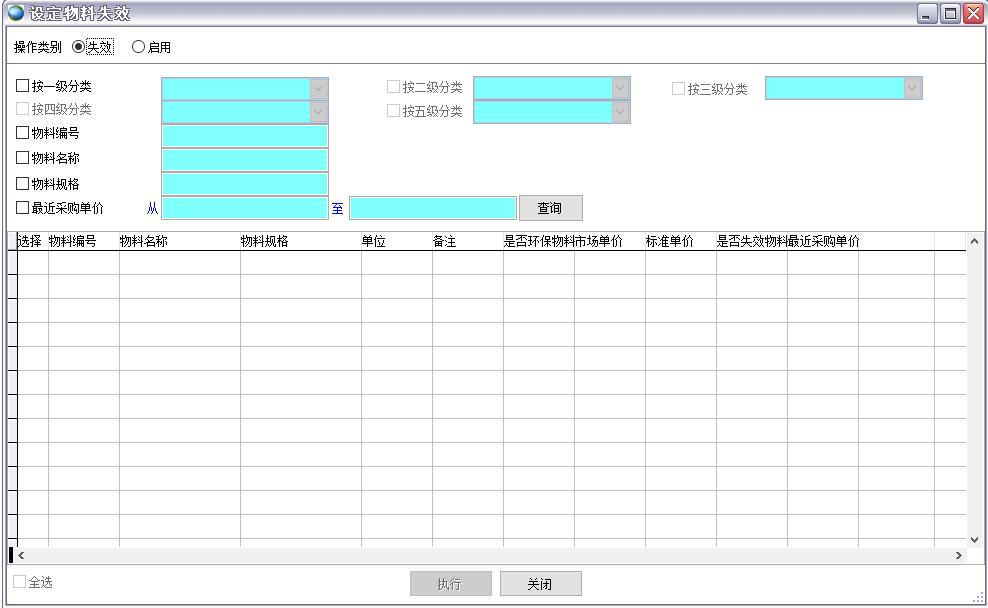This screenshot has height=608, width=988.
Task: Click the vertical scrollbar down arrow
Action: click(x=975, y=539)
